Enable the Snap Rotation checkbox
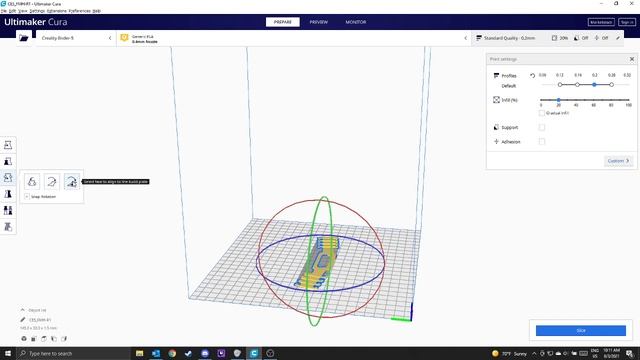Viewport: 640px width, 360px height. [x=27, y=197]
